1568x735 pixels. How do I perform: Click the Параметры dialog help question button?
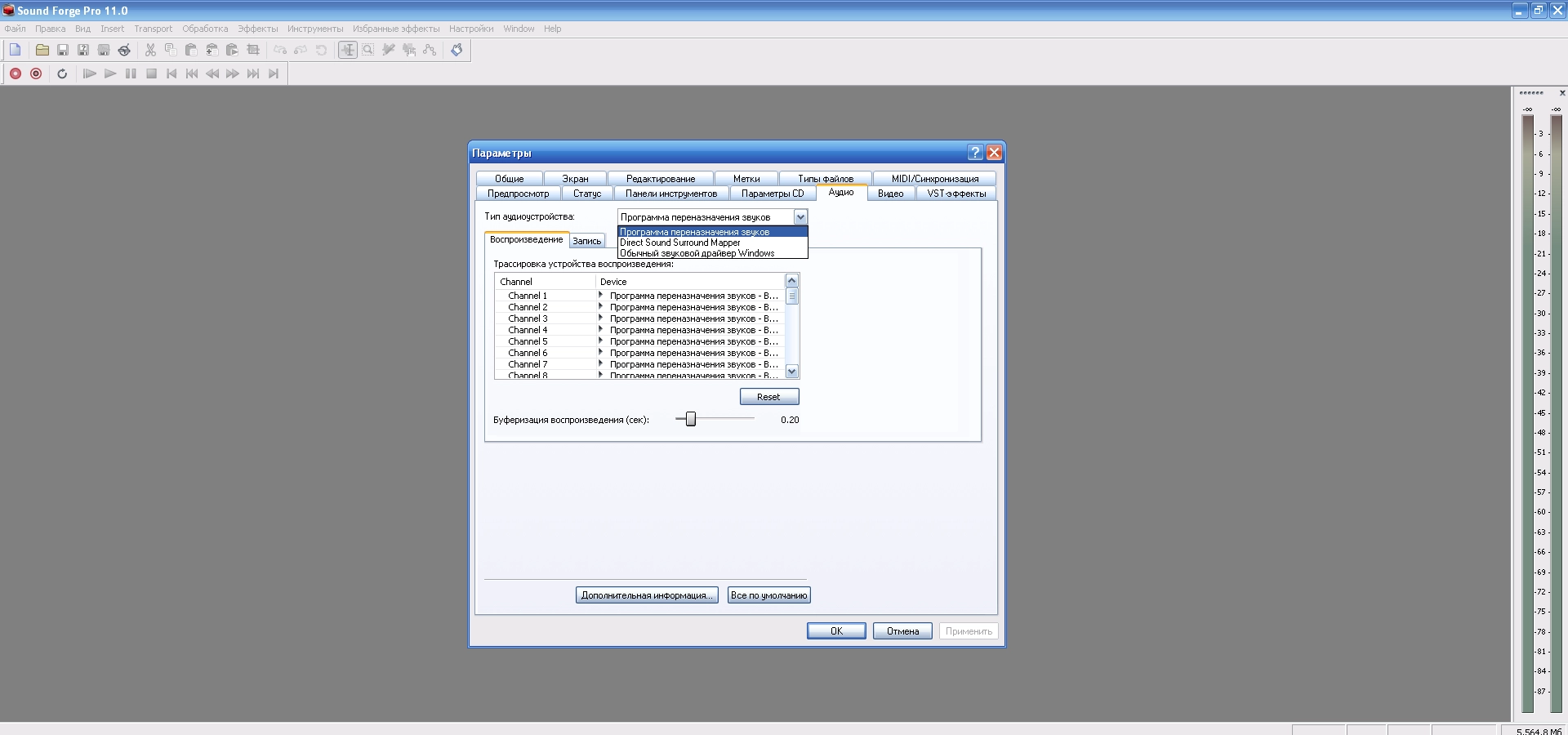point(975,153)
